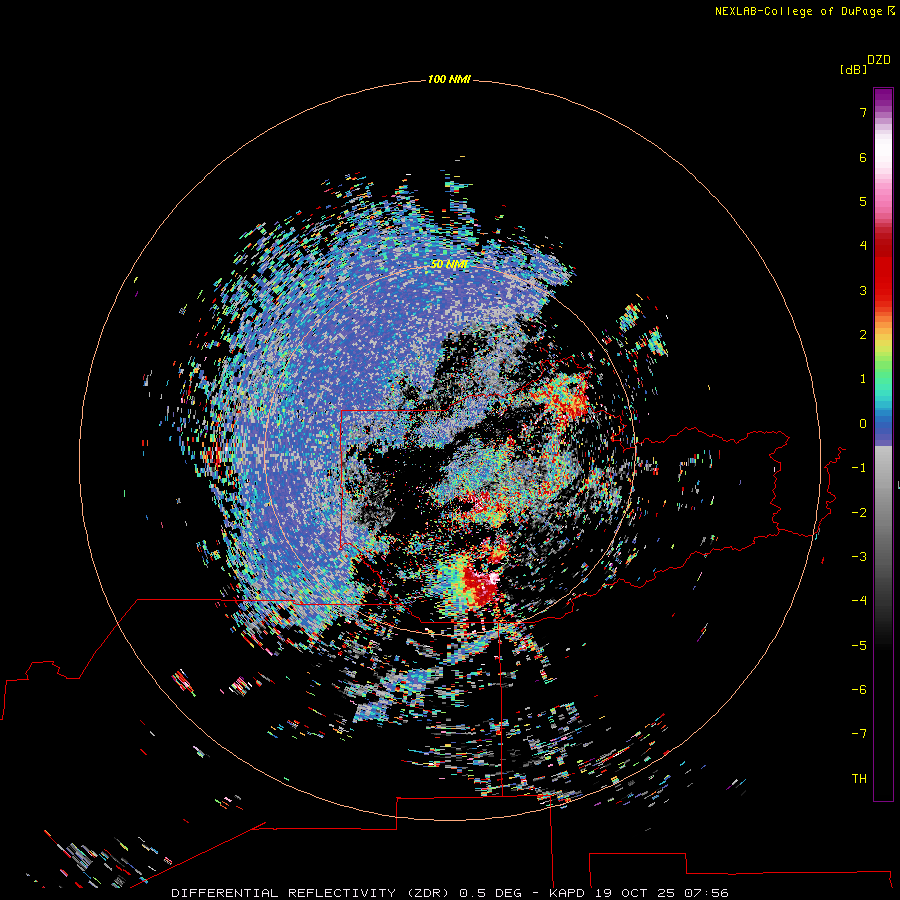This screenshot has width=900, height=900.
Task: Click the 100 NMI range ring label
Action: coord(449,79)
